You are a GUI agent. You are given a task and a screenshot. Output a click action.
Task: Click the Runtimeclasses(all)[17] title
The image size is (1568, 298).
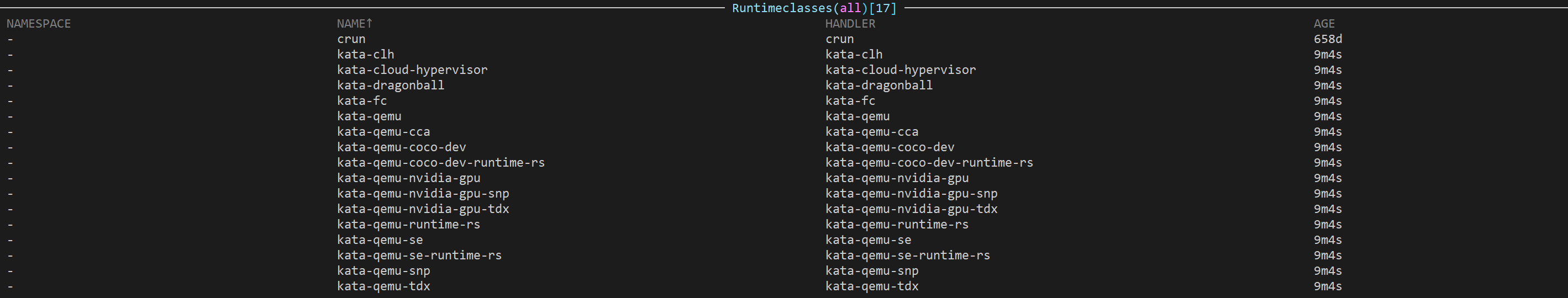(x=814, y=8)
